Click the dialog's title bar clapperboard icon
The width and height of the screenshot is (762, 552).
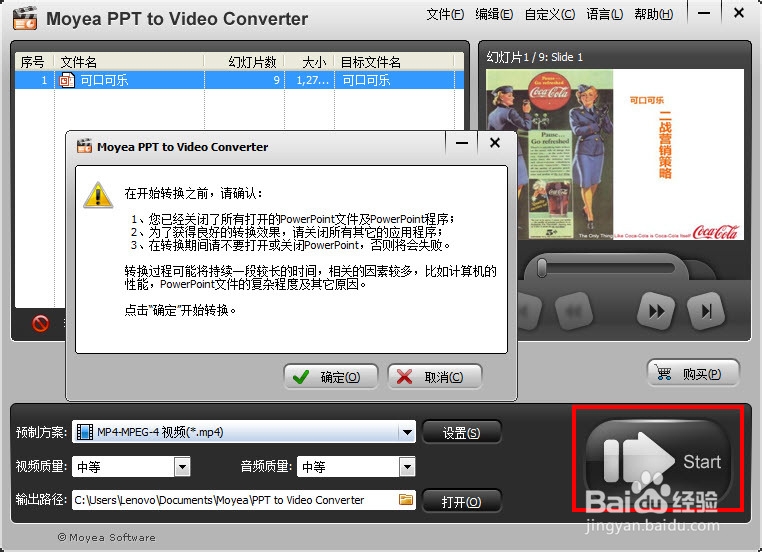click(x=84, y=146)
